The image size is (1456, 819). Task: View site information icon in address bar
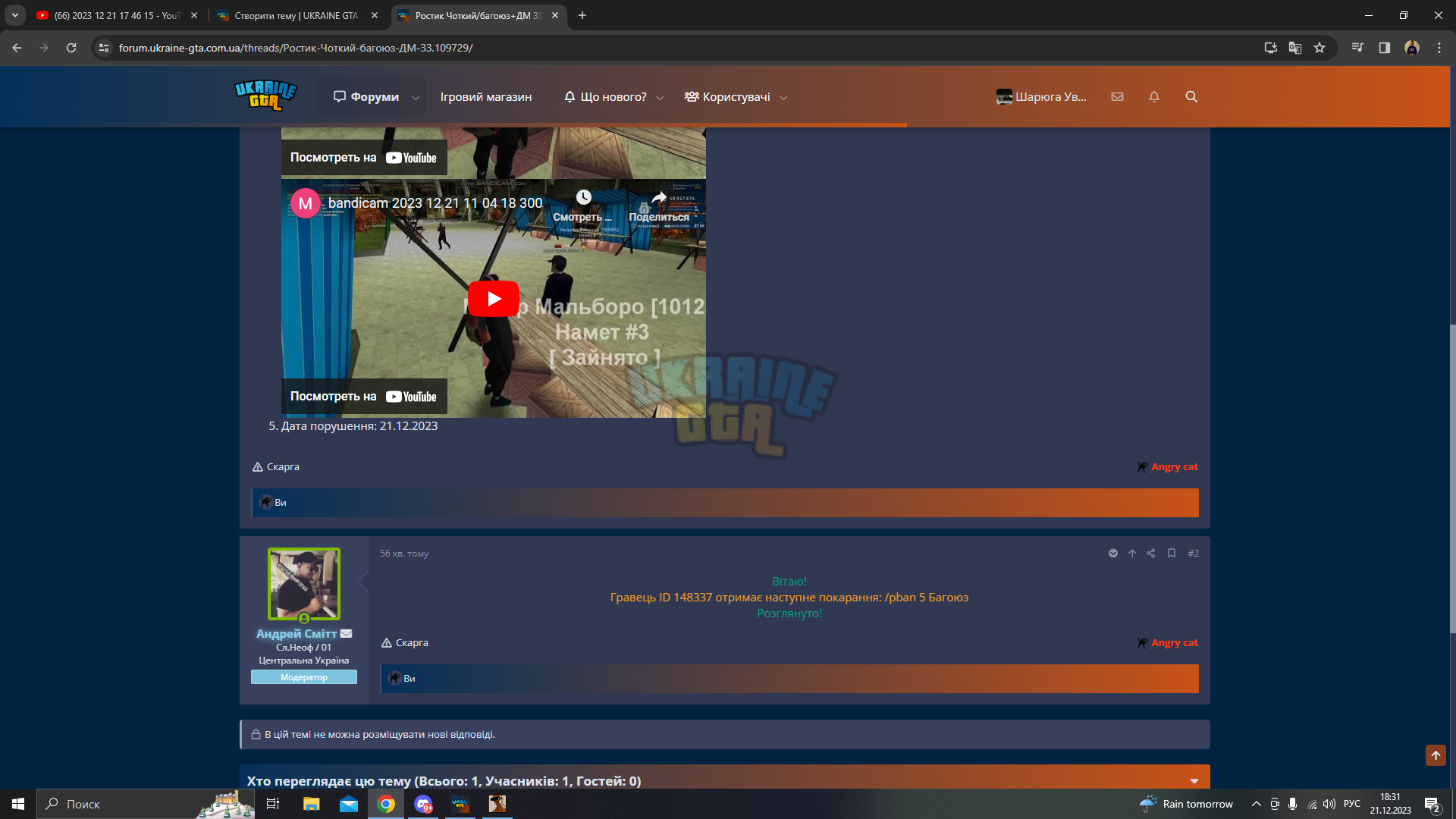point(105,48)
